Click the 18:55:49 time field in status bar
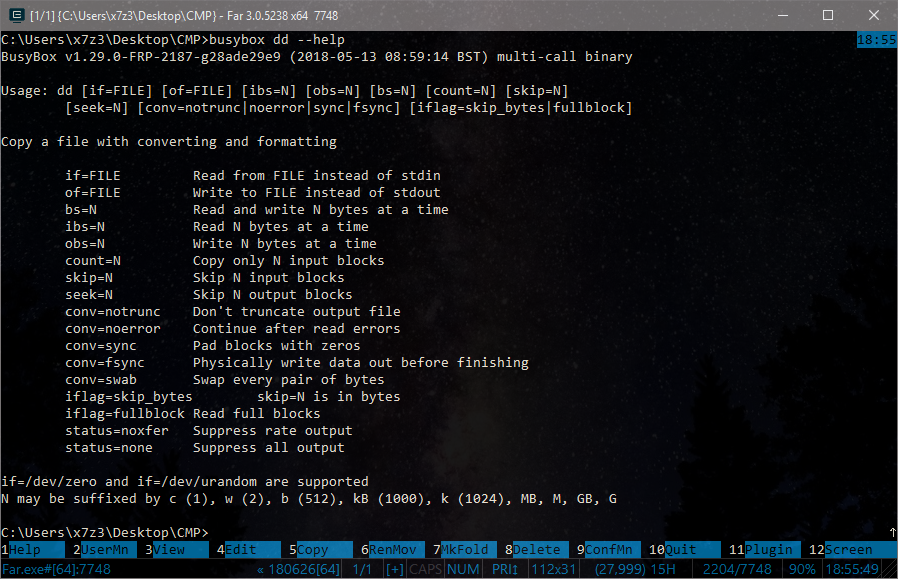The height and width of the screenshot is (579, 898). pyautogui.click(x=852, y=569)
